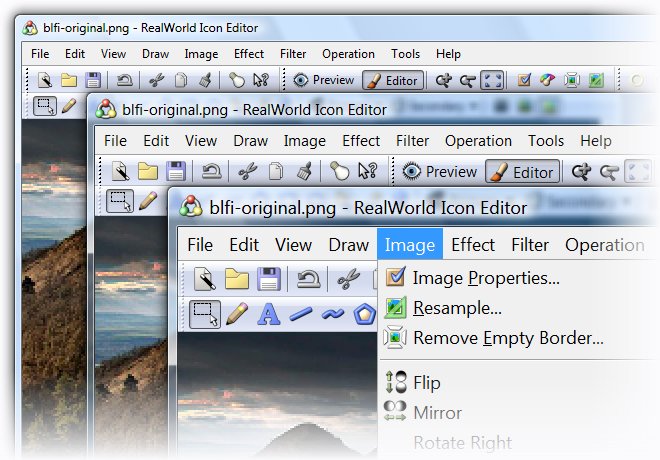
Task: Click the rectangle Selection tool in the front window
Action: pos(205,314)
